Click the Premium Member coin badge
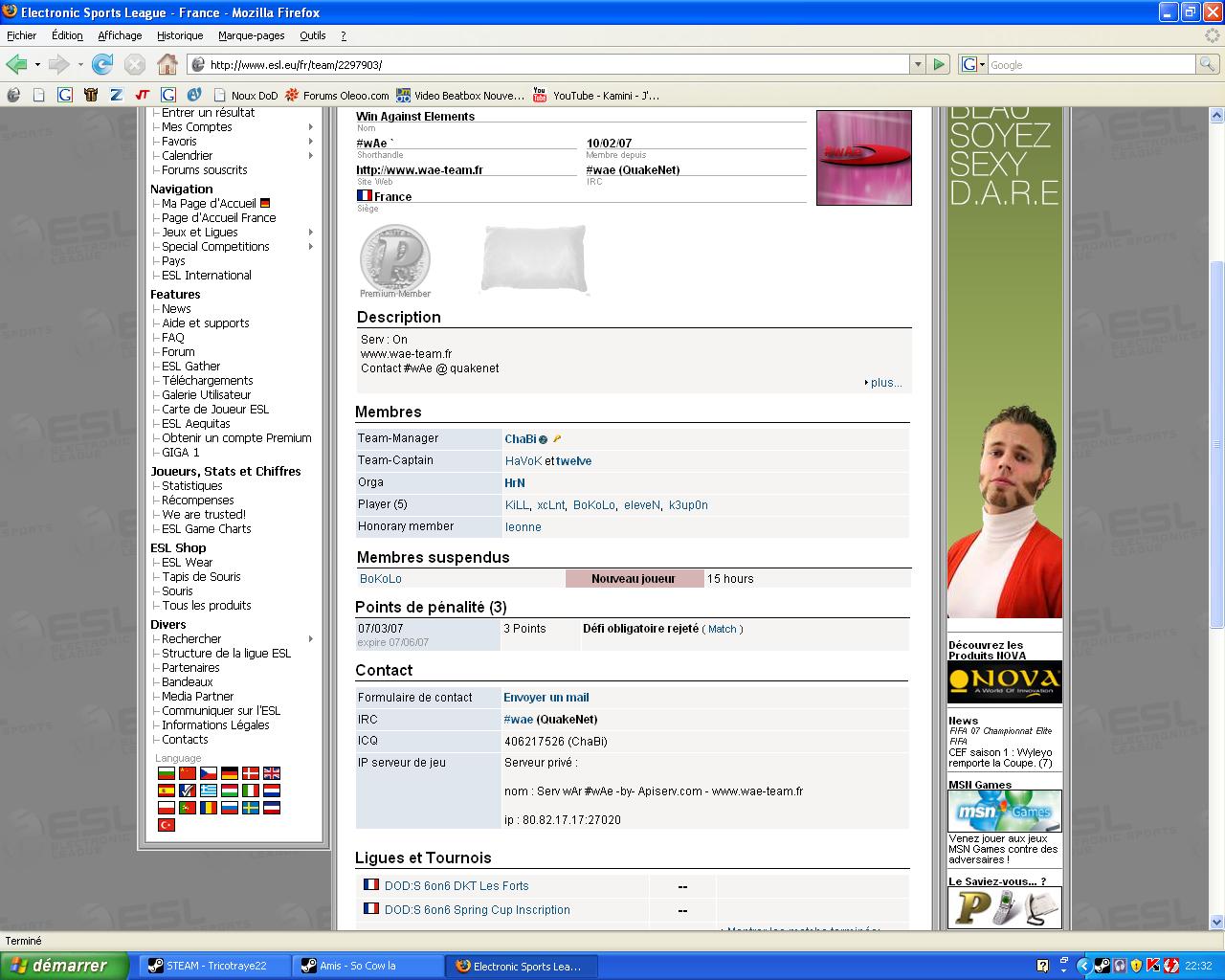1225x980 pixels. coord(395,260)
